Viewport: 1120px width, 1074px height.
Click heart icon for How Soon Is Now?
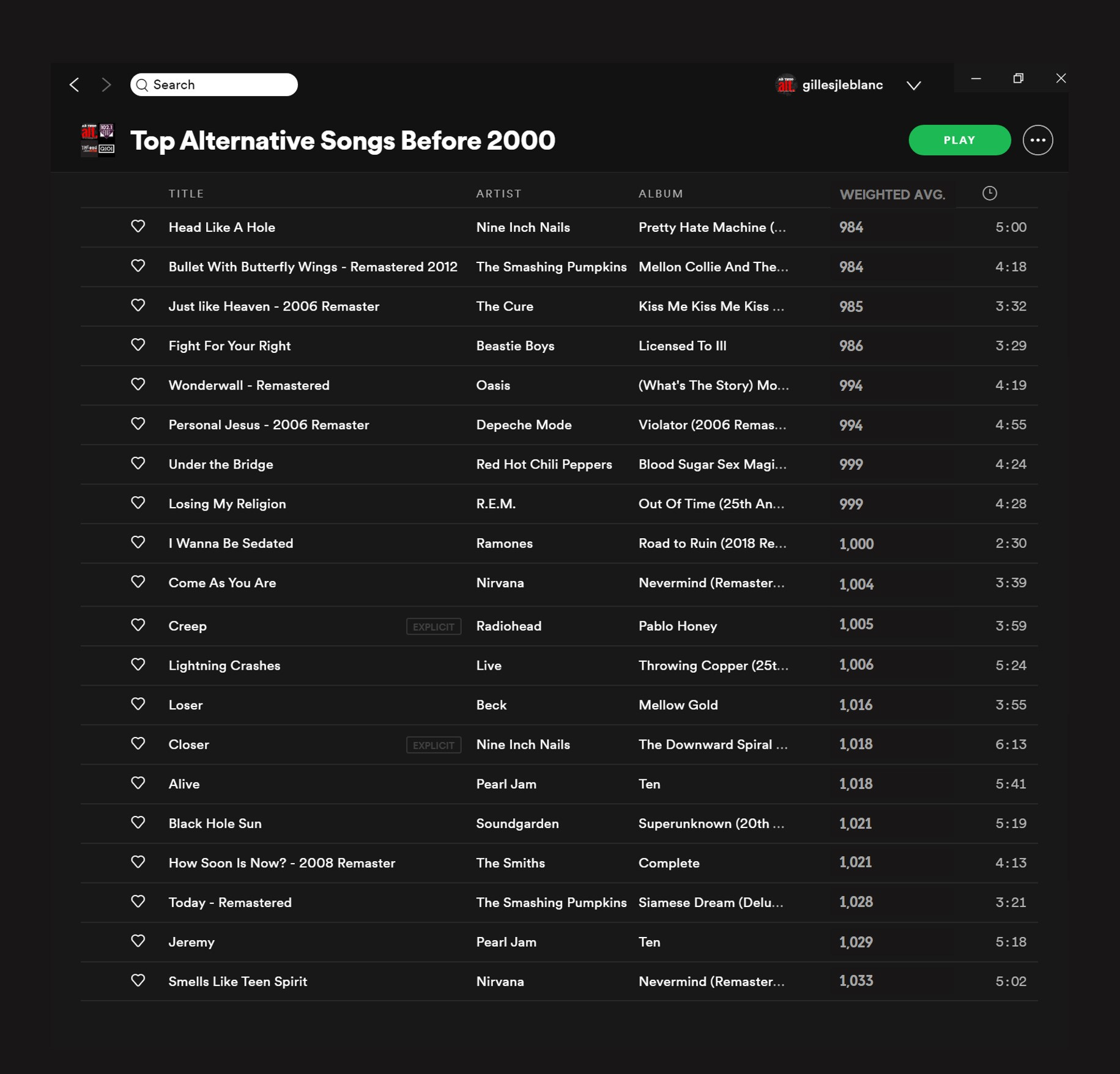[138, 862]
